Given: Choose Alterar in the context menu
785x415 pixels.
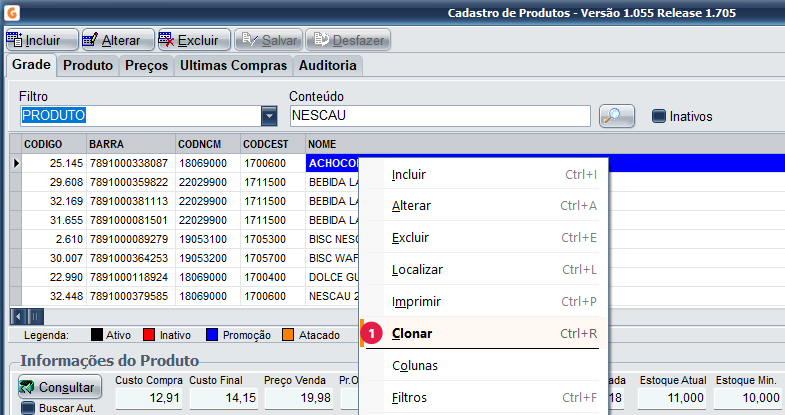Looking at the screenshot, I should tap(484, 206).
